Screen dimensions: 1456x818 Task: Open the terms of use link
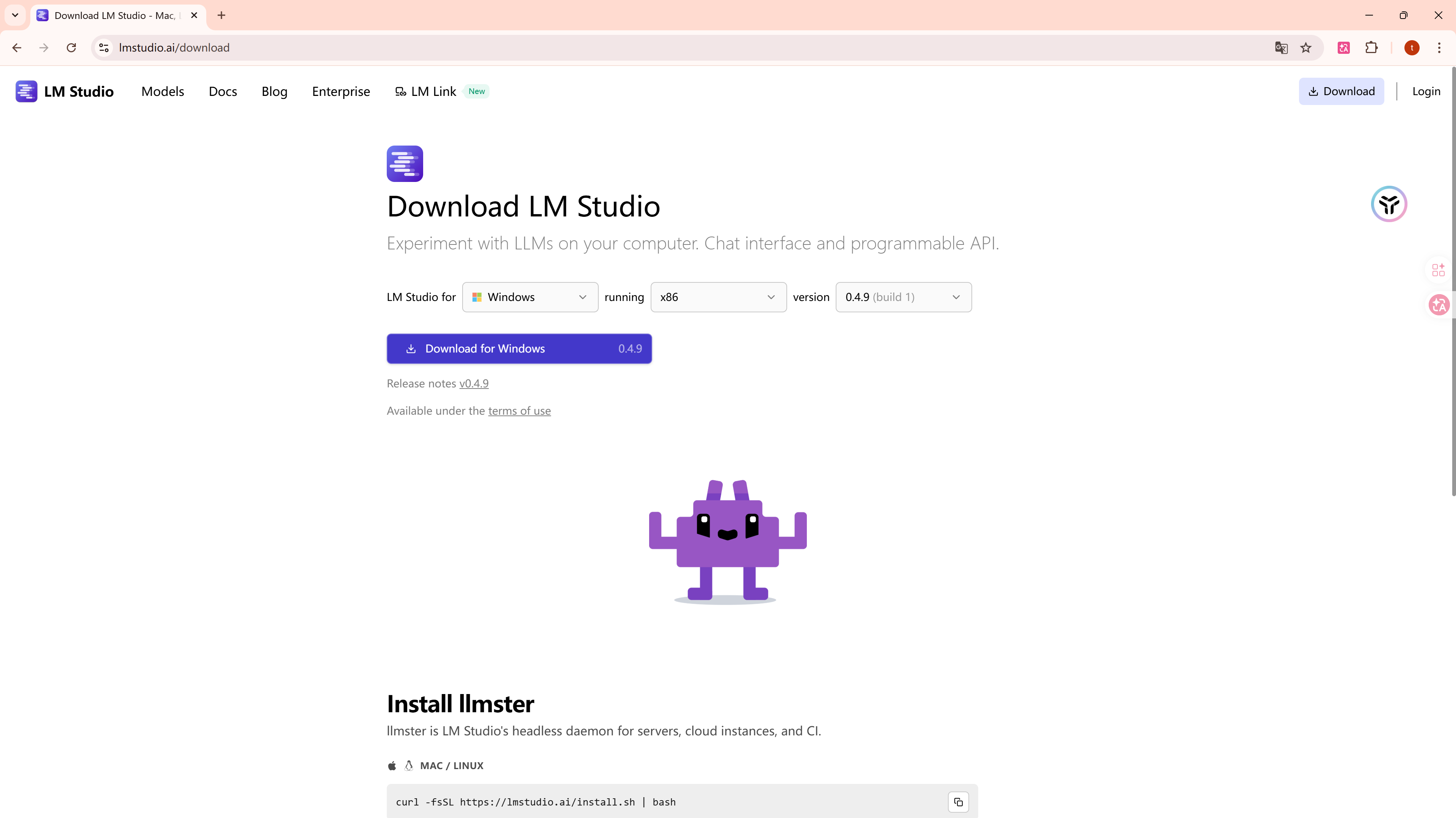(519, 411)
